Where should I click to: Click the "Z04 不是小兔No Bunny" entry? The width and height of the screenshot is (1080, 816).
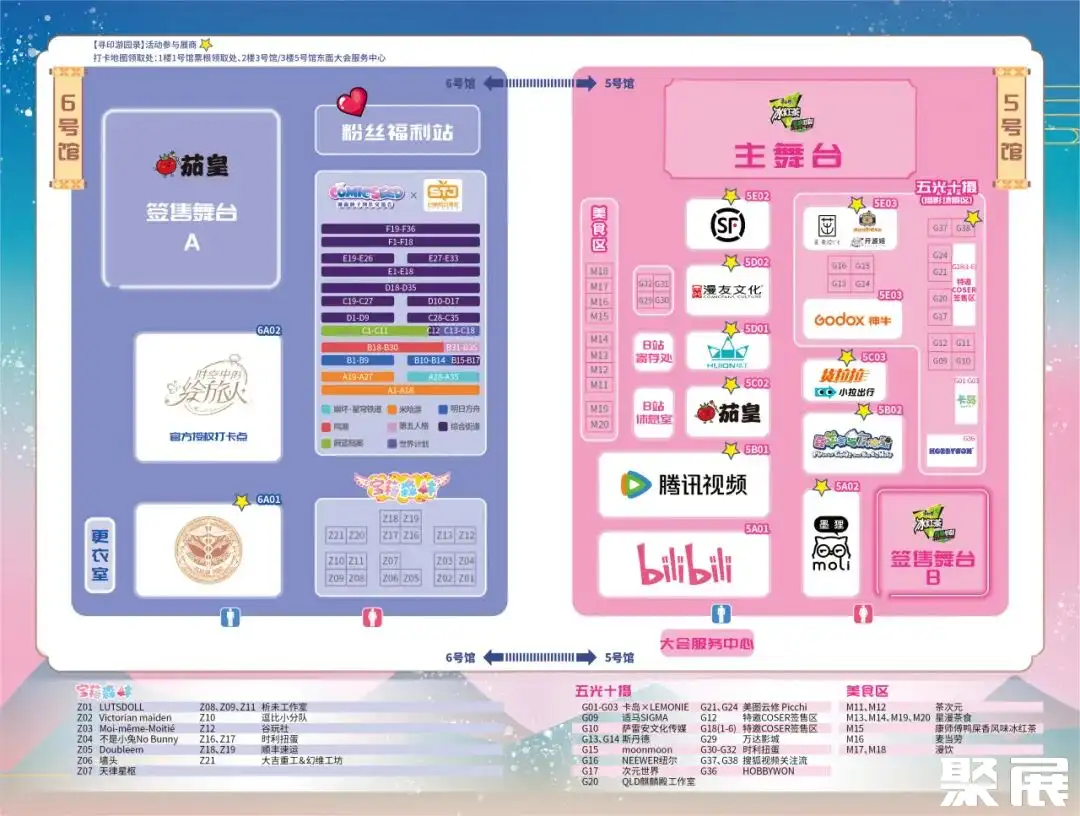(x=127, y=739)
